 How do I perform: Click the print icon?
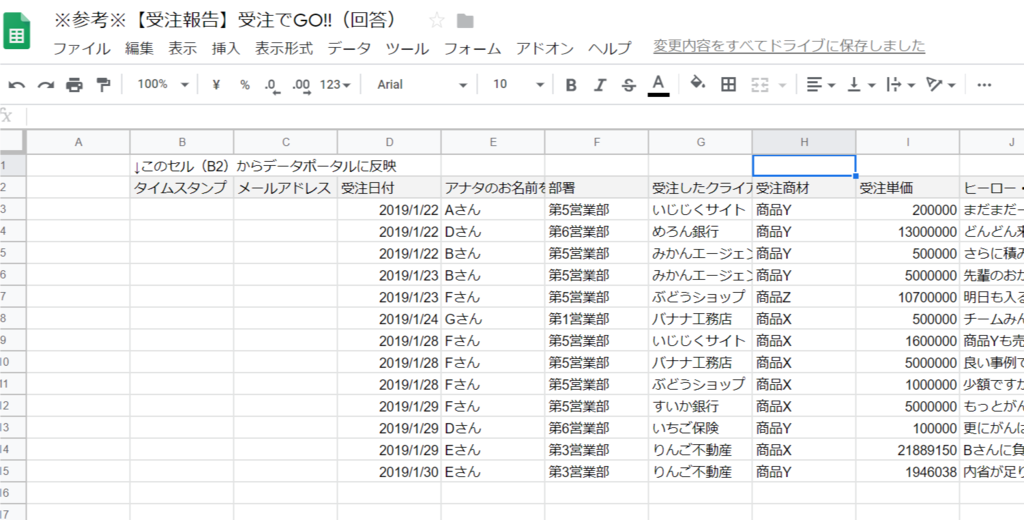75,85
